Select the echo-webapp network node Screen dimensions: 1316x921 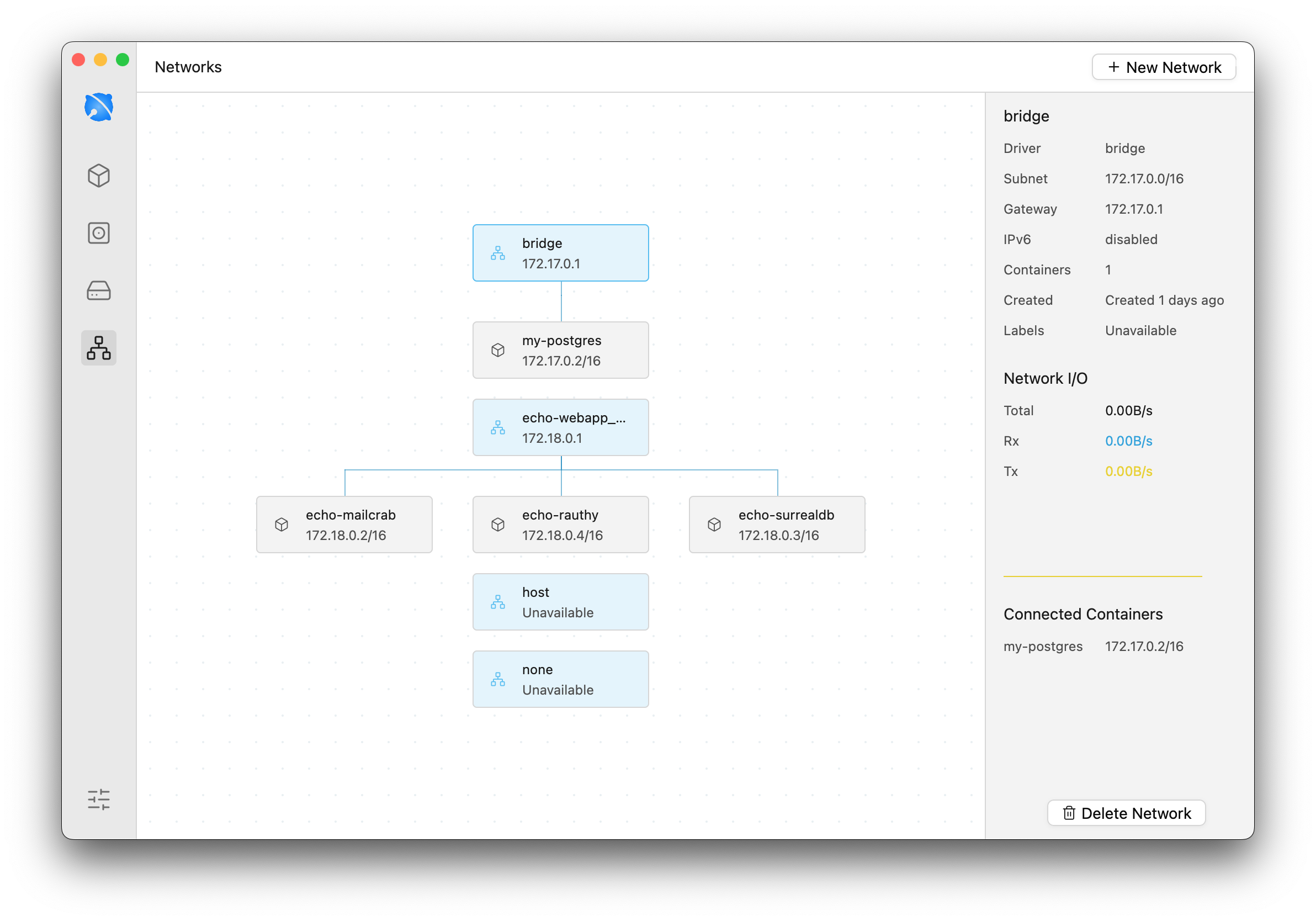pos(560,427)
